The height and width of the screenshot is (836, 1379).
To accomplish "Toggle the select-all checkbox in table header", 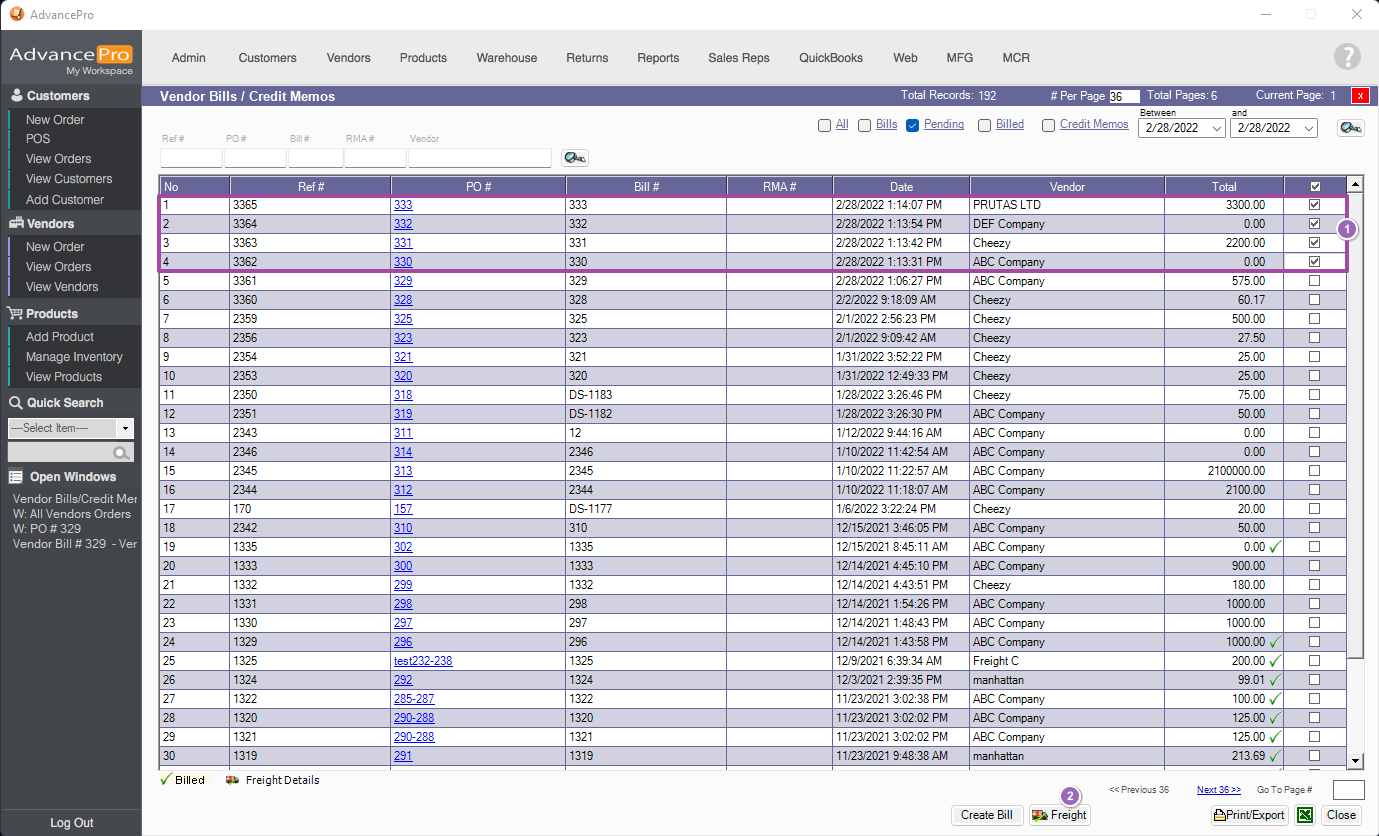I will (x=1314, y=186).
